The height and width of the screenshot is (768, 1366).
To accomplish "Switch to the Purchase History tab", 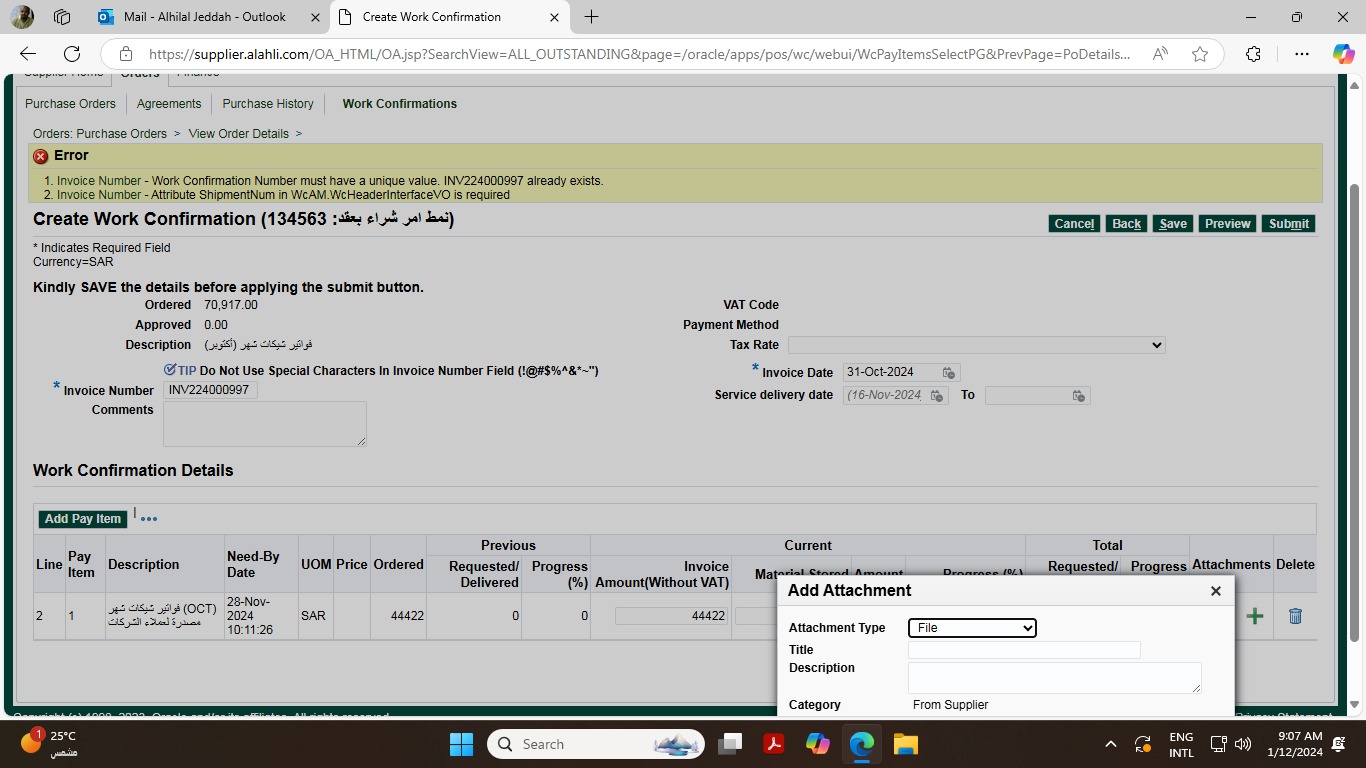I will [268, 104].
